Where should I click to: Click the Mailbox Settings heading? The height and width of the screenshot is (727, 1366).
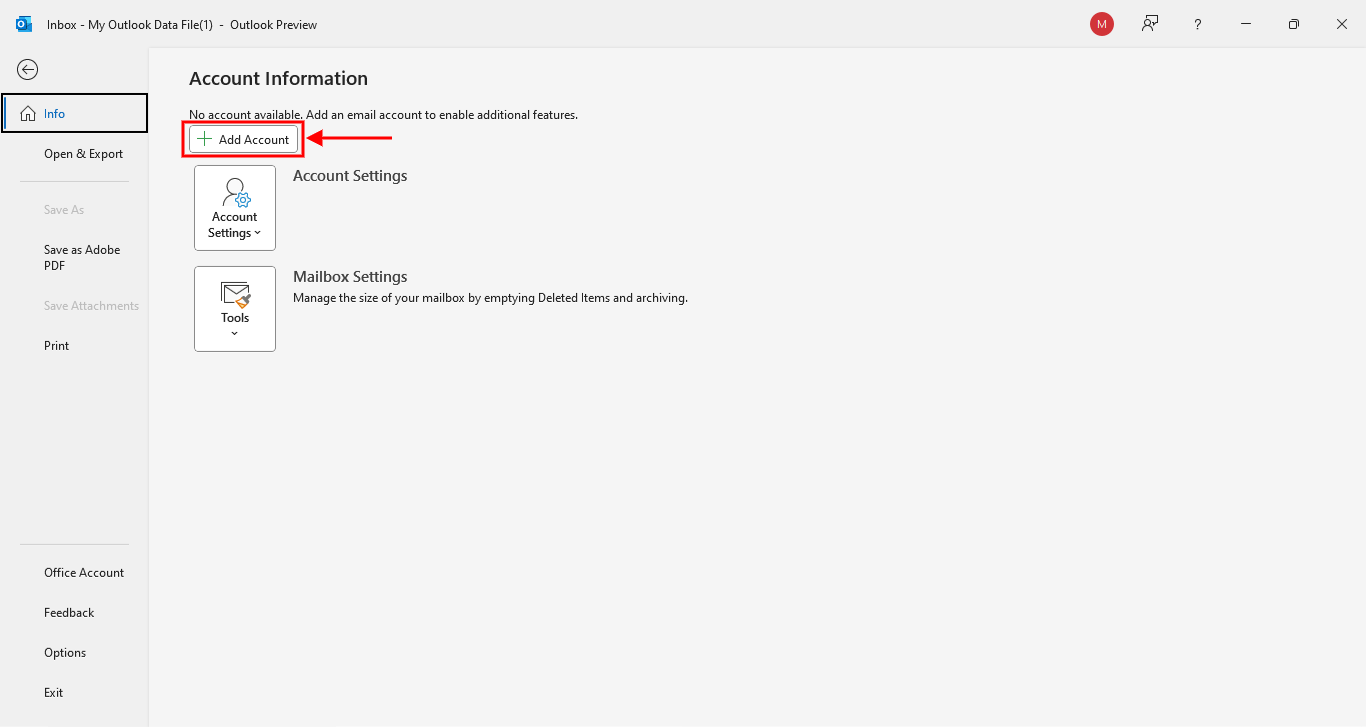pos(350,277)
